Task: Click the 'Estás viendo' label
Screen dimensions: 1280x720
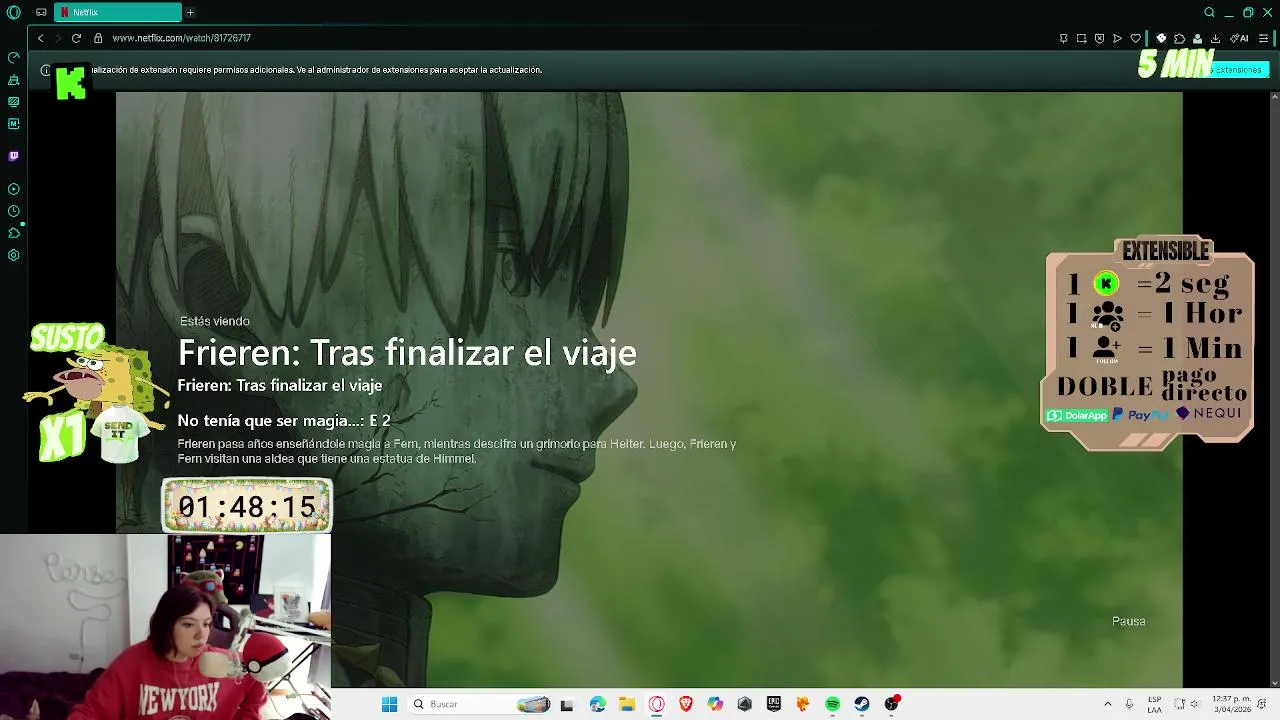Action: (215, 321)
